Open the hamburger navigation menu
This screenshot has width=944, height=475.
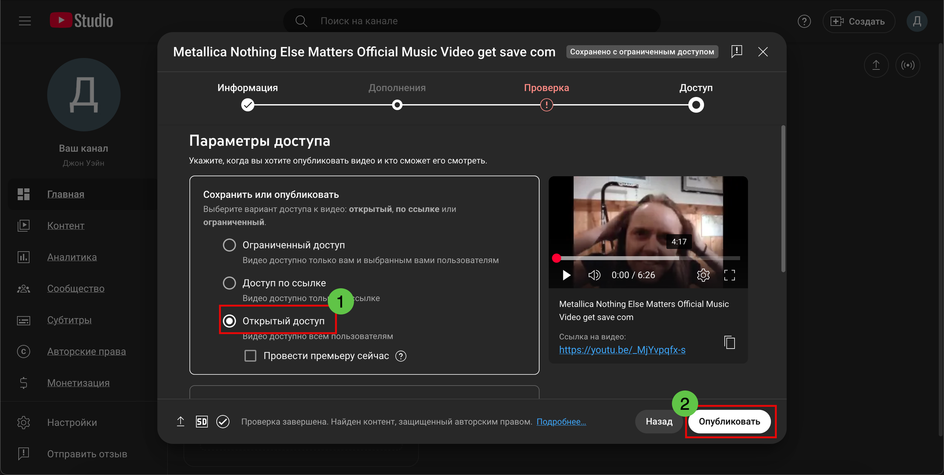(25, 21)
